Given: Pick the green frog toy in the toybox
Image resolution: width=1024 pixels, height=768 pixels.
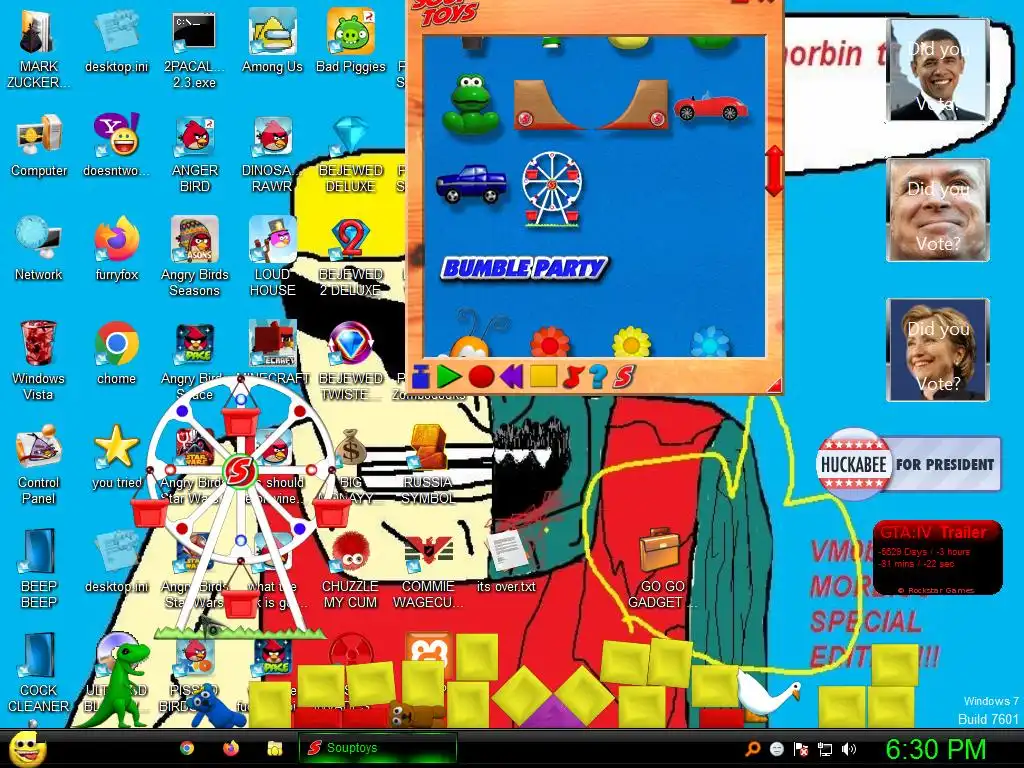Looking at the screenshot, I should pyautogui.click(x=470, y=104).
